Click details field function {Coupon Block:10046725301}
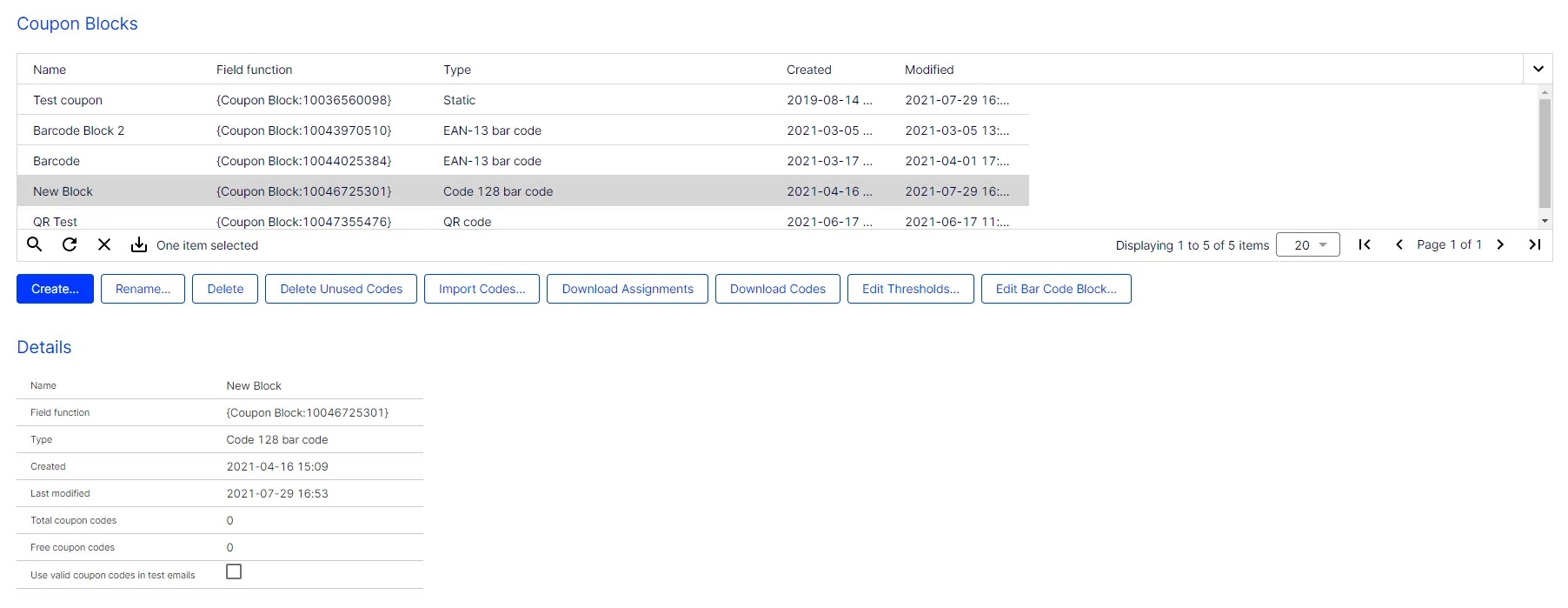The image size is (1568, 608). [x=308, y=412]
